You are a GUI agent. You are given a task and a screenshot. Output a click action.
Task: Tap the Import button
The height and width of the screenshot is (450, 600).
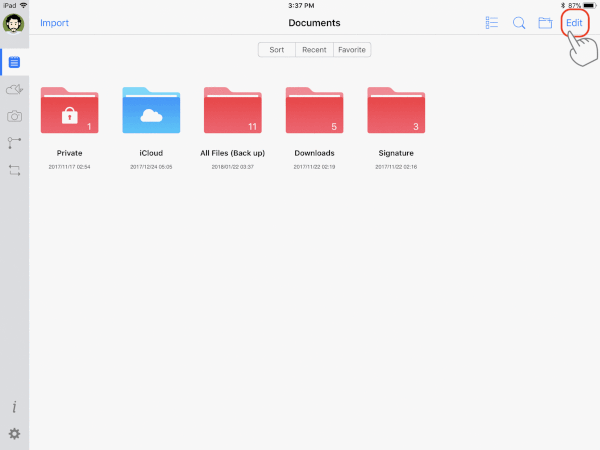54,23
